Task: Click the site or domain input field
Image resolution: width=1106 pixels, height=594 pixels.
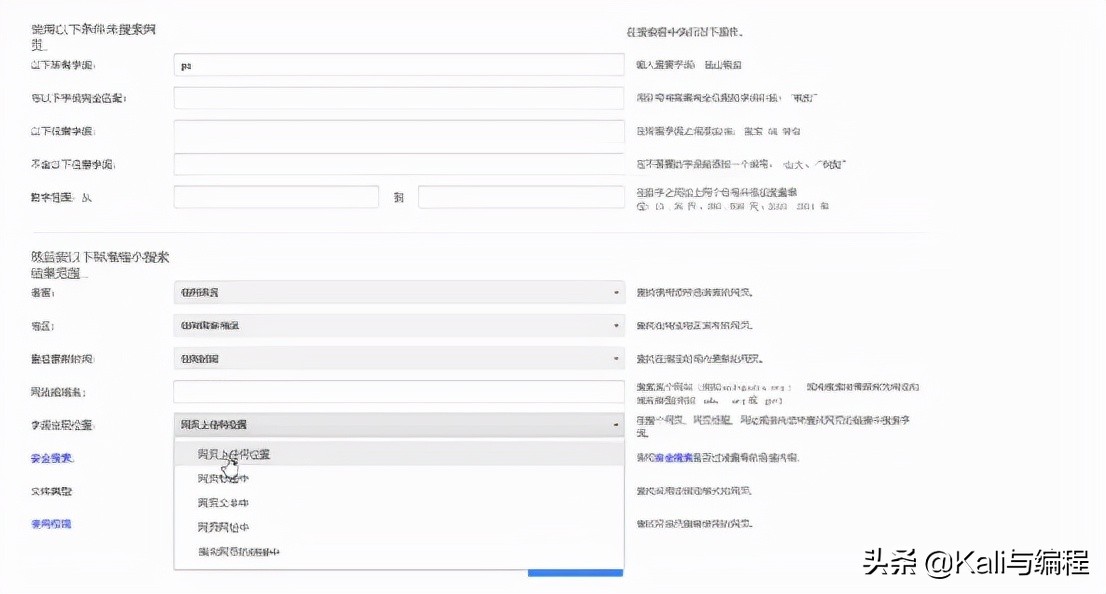Action: 399,392
